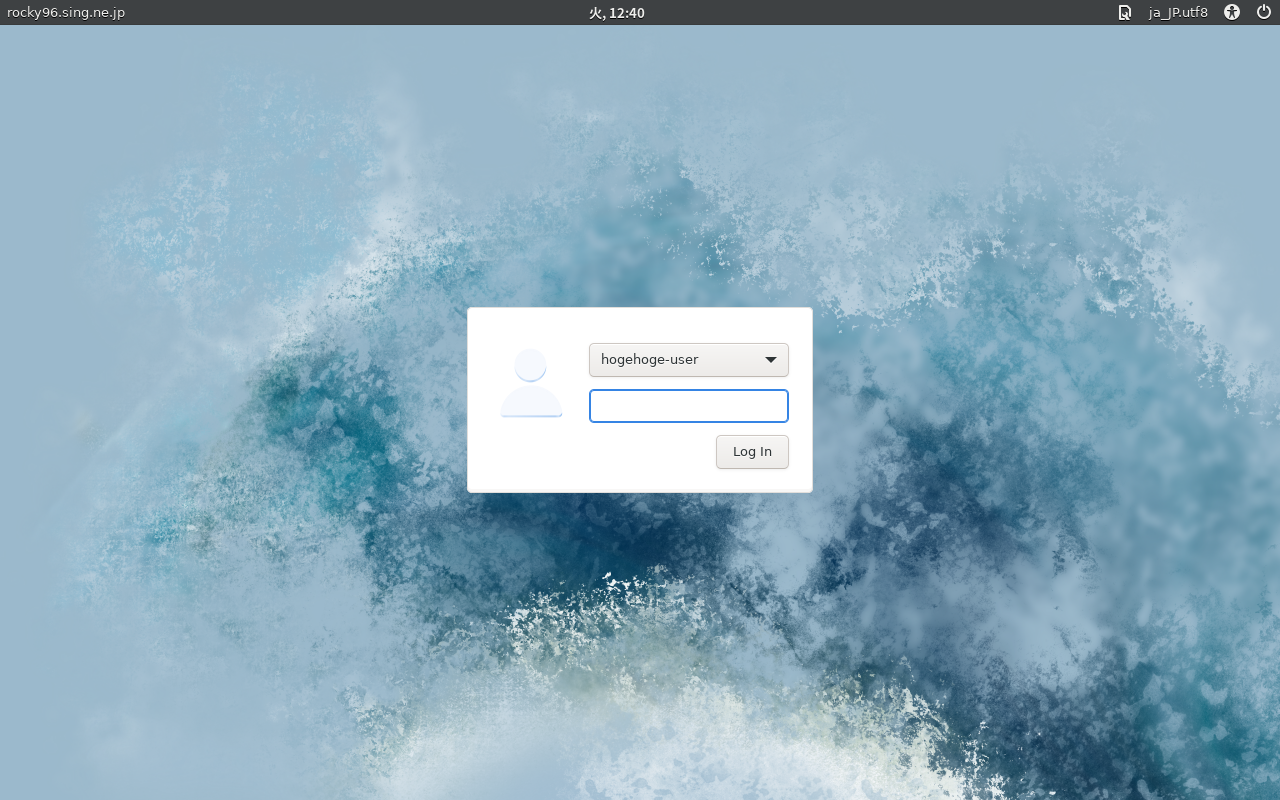The height and width of the screenshot is (800, 1280).
Task: Click the clock showing 火, 12:40
Action: pos(616,13)
